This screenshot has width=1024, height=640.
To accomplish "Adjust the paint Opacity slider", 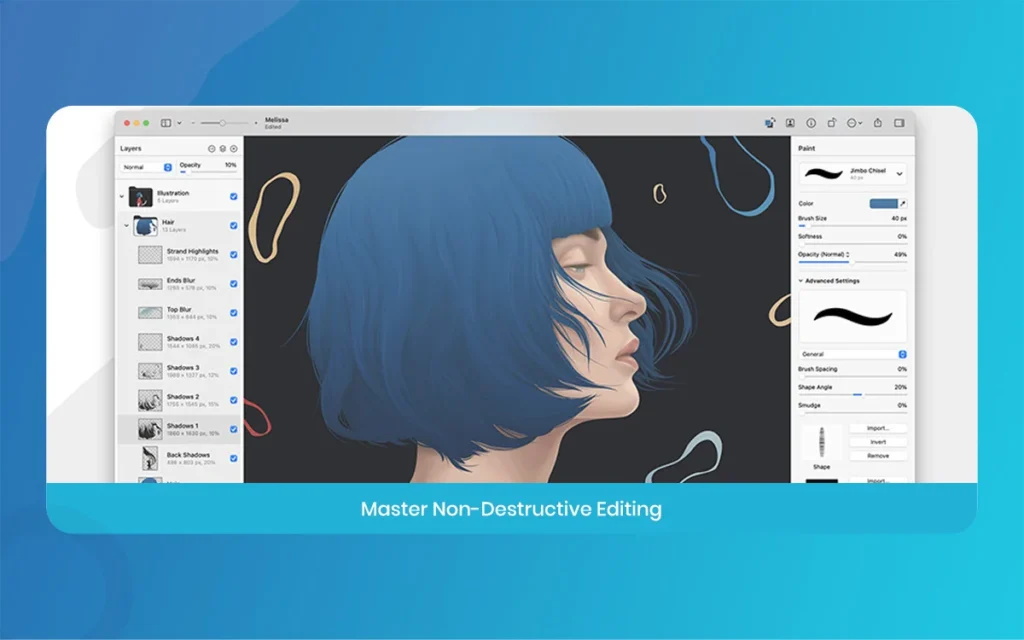I will pos(852,262).
